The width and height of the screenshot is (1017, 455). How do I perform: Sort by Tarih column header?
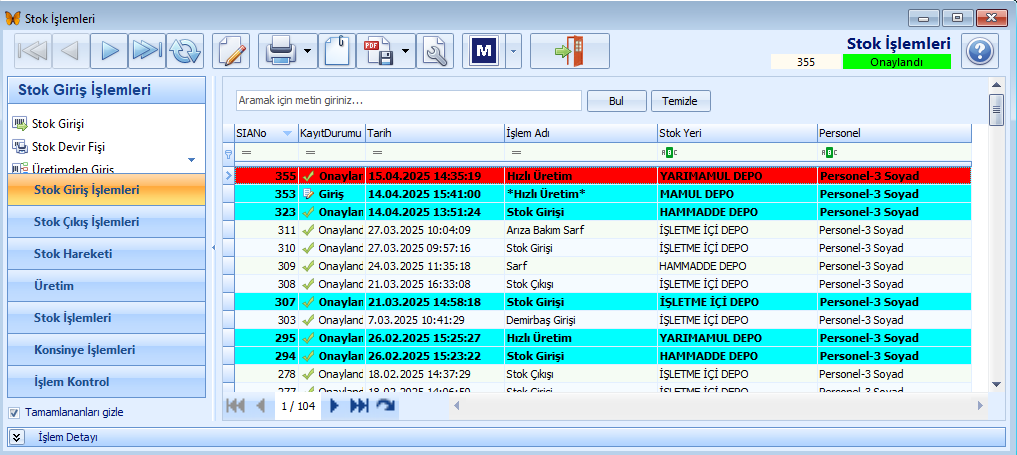tap(435, 134)
